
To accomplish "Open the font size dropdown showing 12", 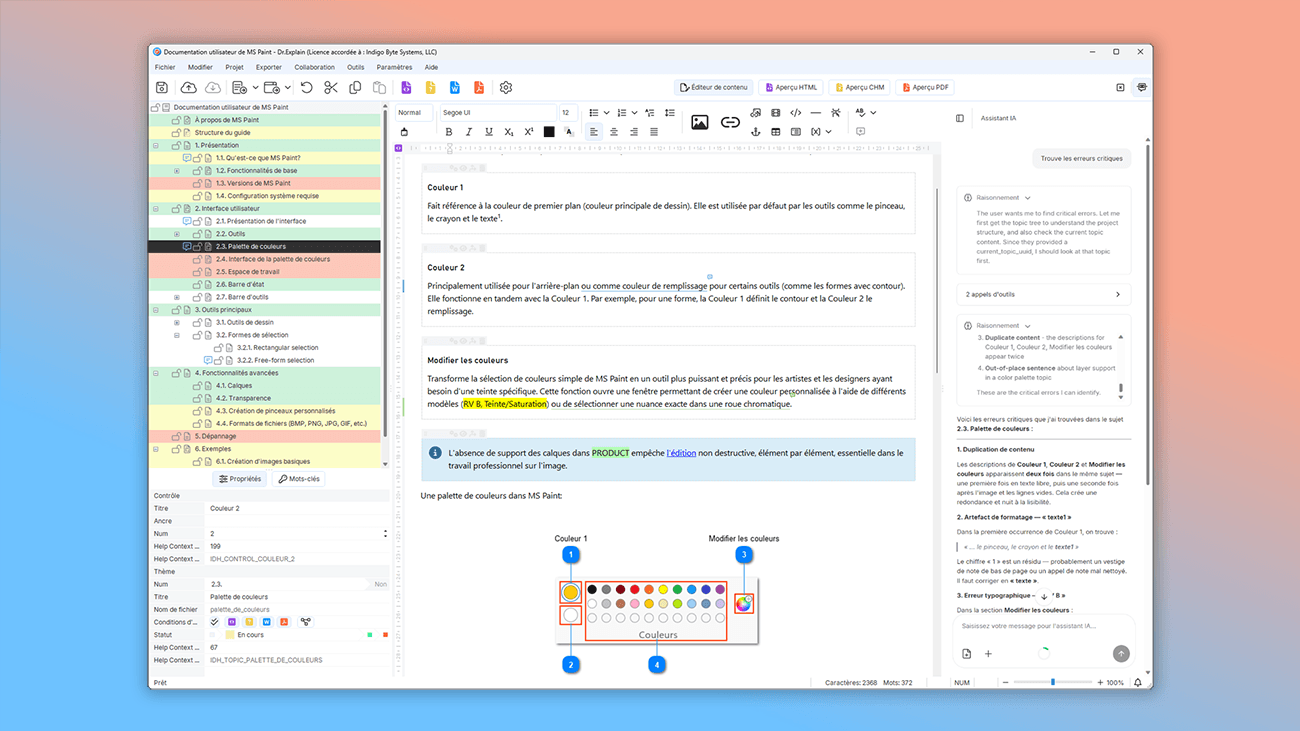I will tap(568, 113).
